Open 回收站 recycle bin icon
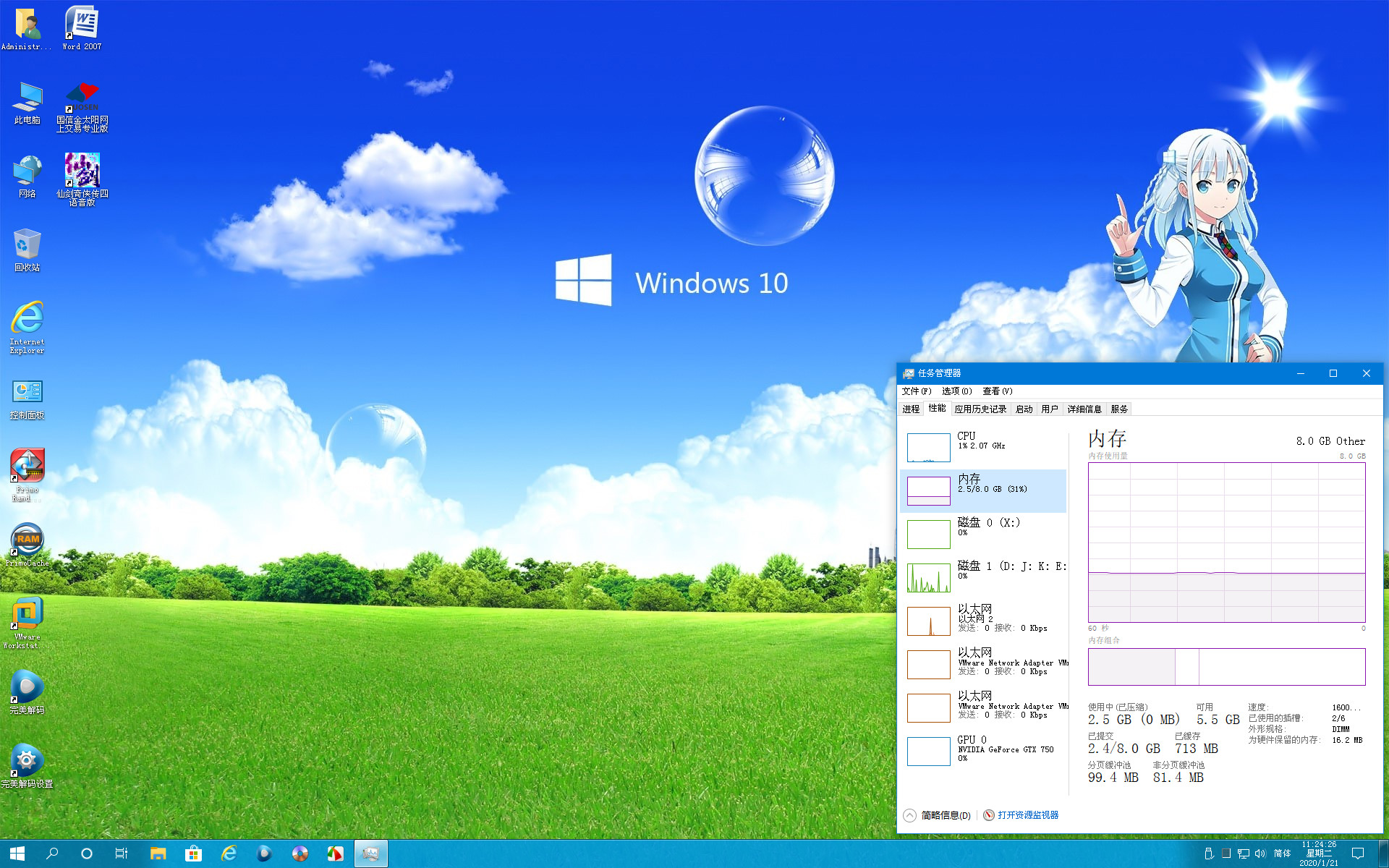This screenshot has width=1389, height=868. pyautogui.click(x=27, y=251)
